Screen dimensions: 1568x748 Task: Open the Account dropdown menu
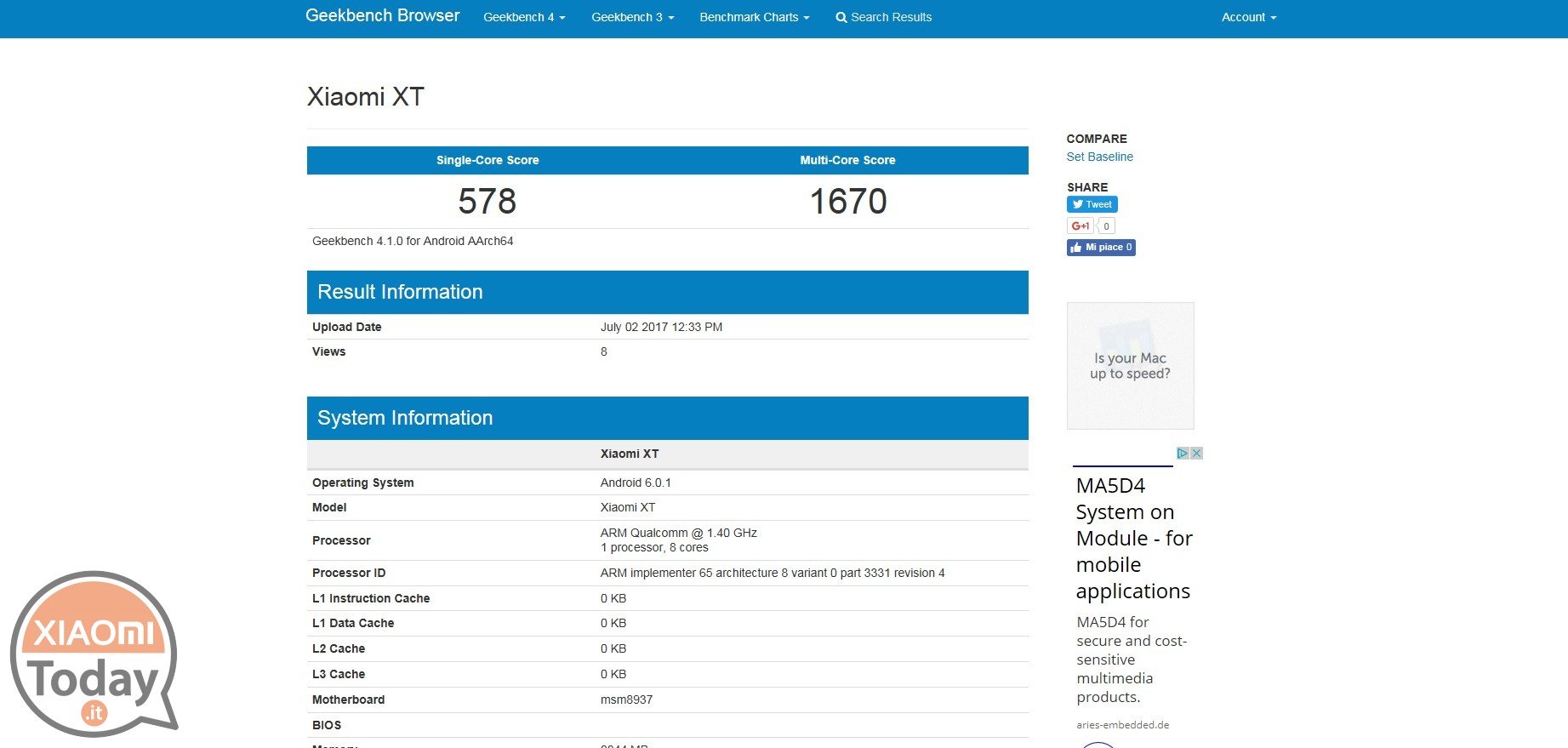pyautogui.click(x=1248, y=17)
